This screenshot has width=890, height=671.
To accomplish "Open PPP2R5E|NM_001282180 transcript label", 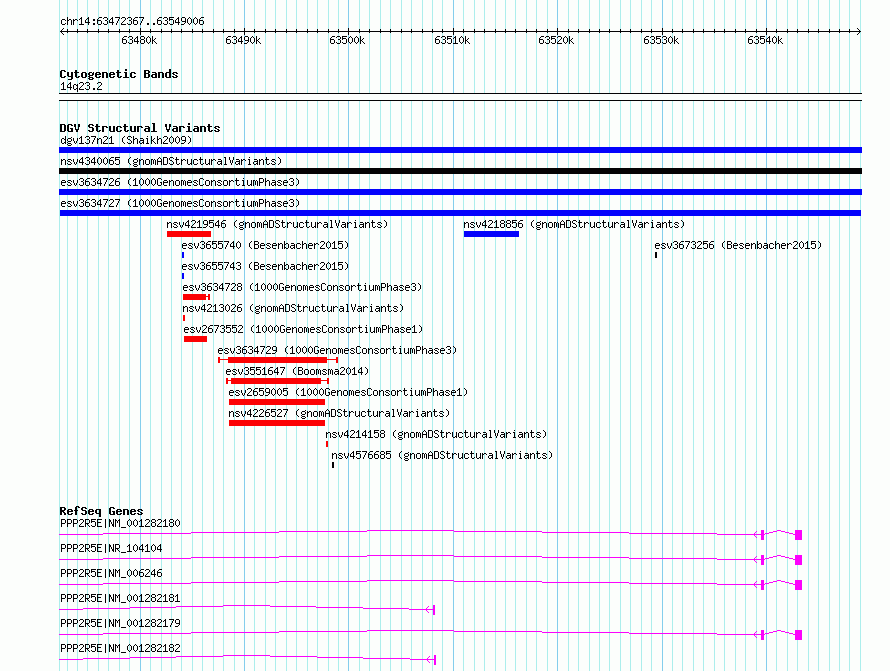I will tap(120, 523).
